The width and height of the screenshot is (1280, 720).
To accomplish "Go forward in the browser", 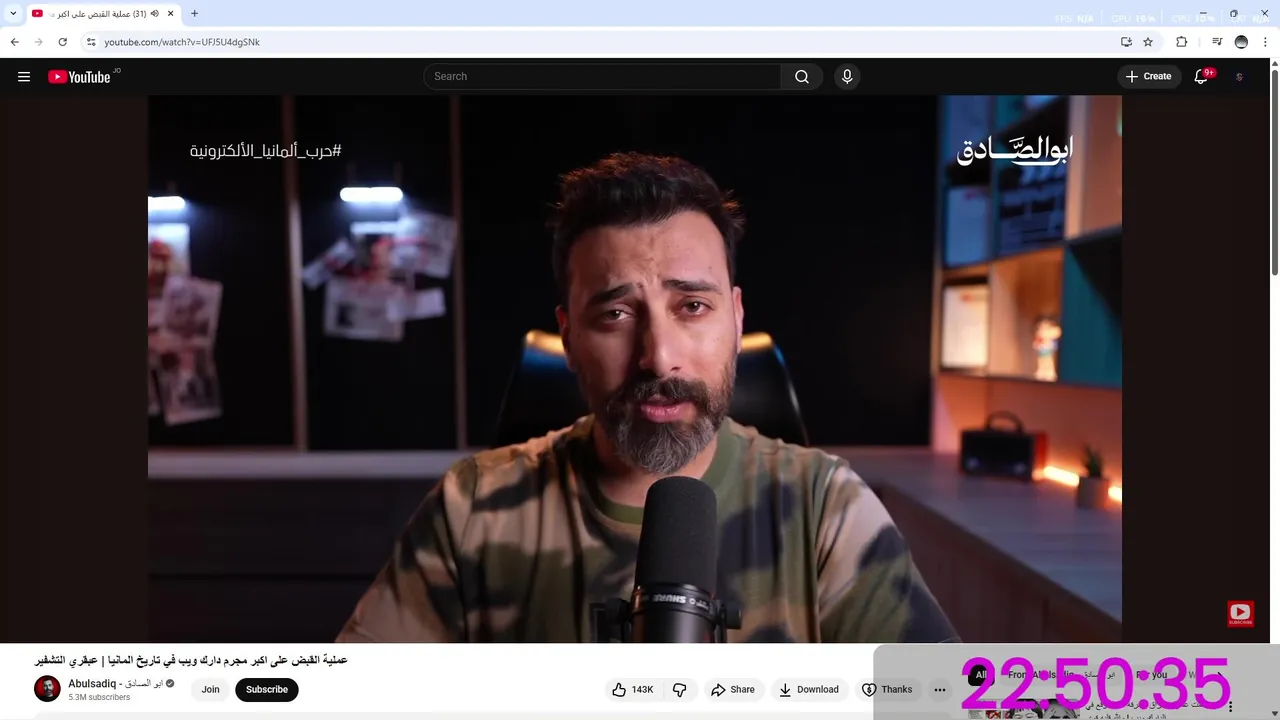I will (x=38, y=42).
